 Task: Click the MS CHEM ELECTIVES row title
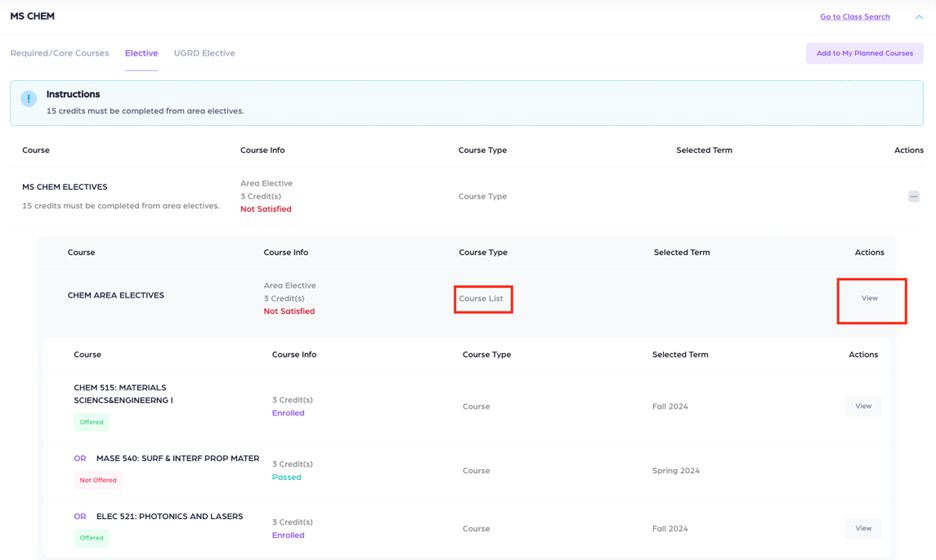(x=65, y=187)
